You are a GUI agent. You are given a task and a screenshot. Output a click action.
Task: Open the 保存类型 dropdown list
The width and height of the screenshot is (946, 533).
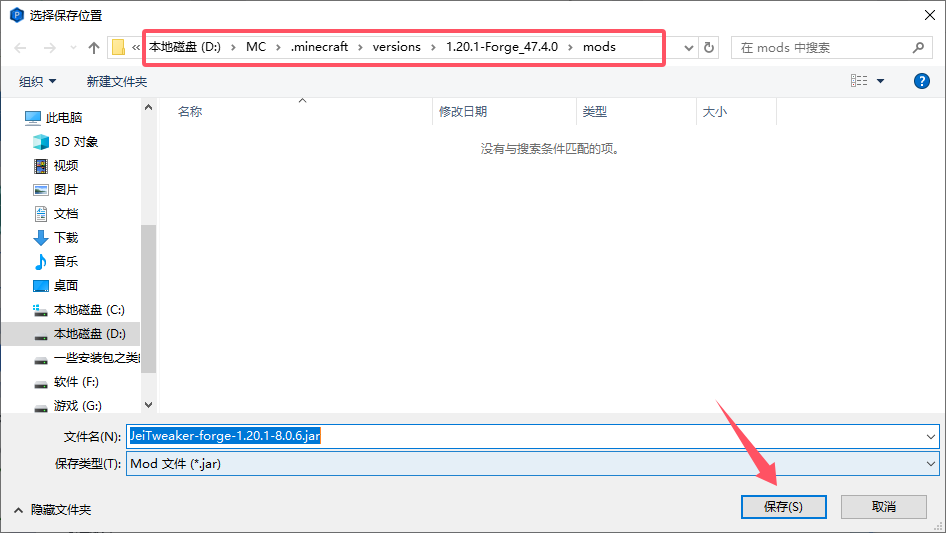coord(931,464)
